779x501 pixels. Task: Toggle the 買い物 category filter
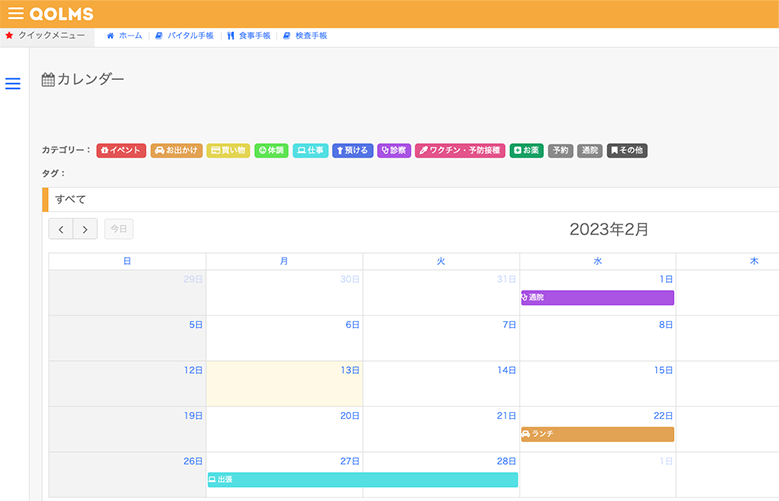228,150
